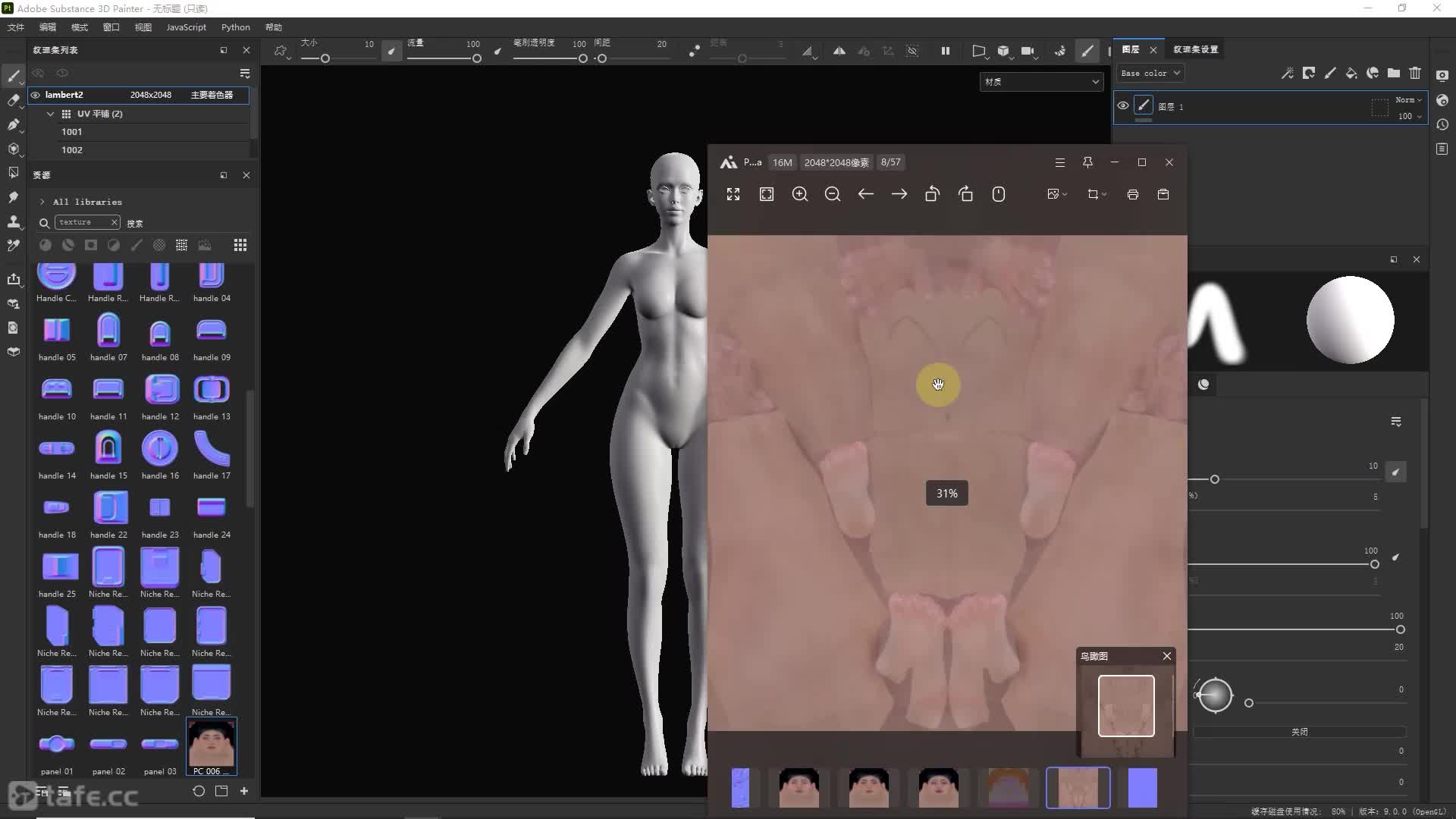Rotate image left in viewer toolbar

pos(932,195)
